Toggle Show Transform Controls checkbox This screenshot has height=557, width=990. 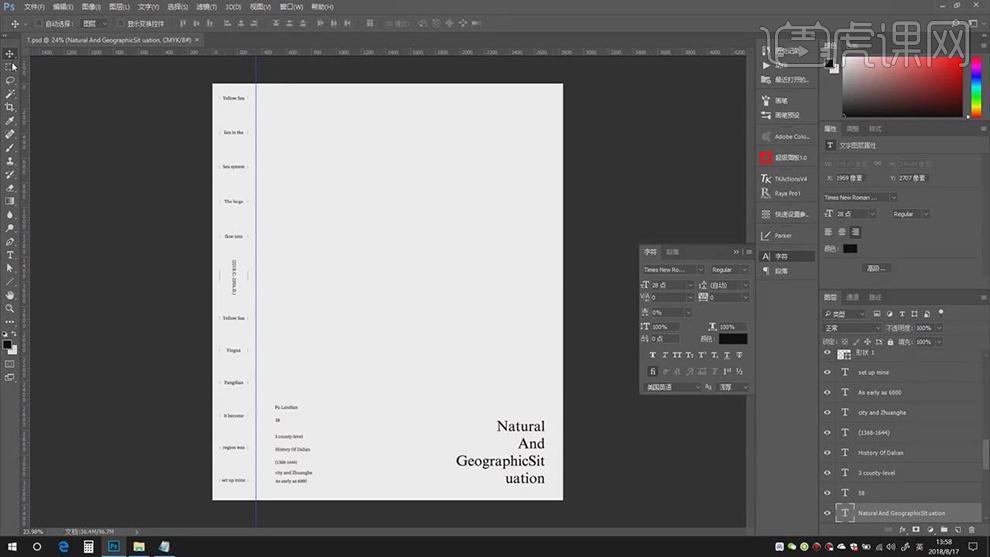[x=120, y=23]
